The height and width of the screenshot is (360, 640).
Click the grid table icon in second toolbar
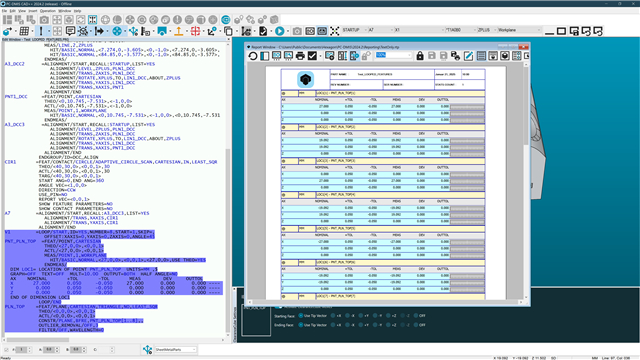(24, 31)
